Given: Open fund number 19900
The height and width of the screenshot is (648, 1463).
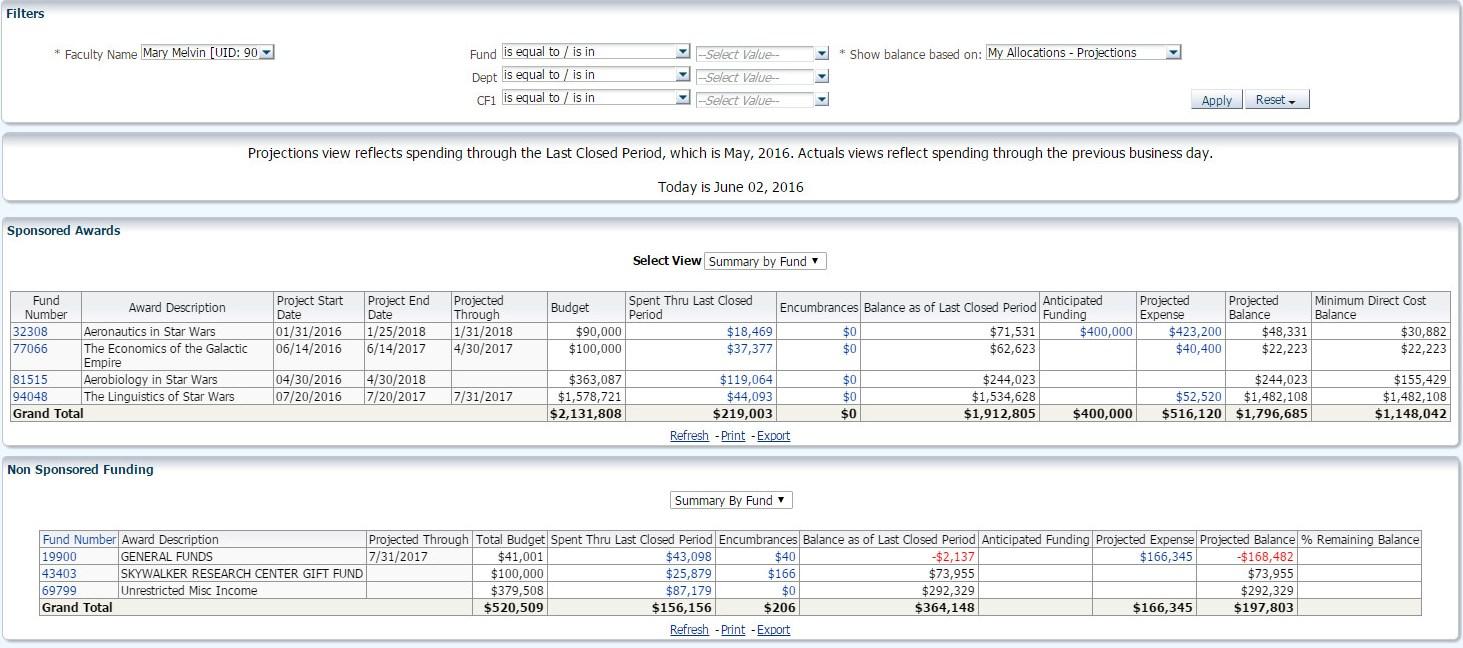Looking at the screenshot, I should [59, 557].
